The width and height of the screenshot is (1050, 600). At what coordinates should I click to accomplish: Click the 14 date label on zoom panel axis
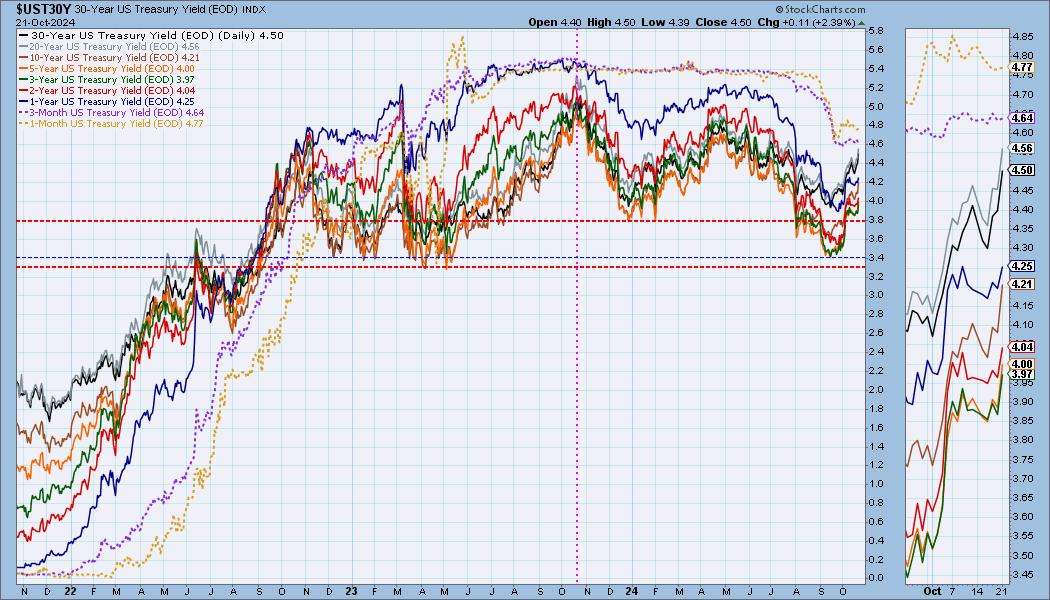(978, 592)
